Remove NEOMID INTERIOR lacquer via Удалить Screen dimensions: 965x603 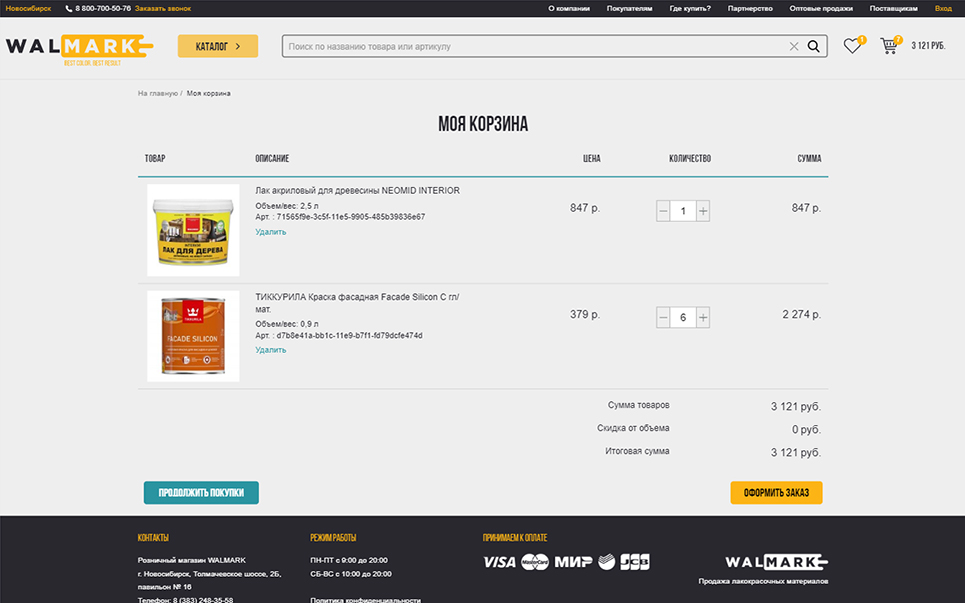(x=271, y=232)
